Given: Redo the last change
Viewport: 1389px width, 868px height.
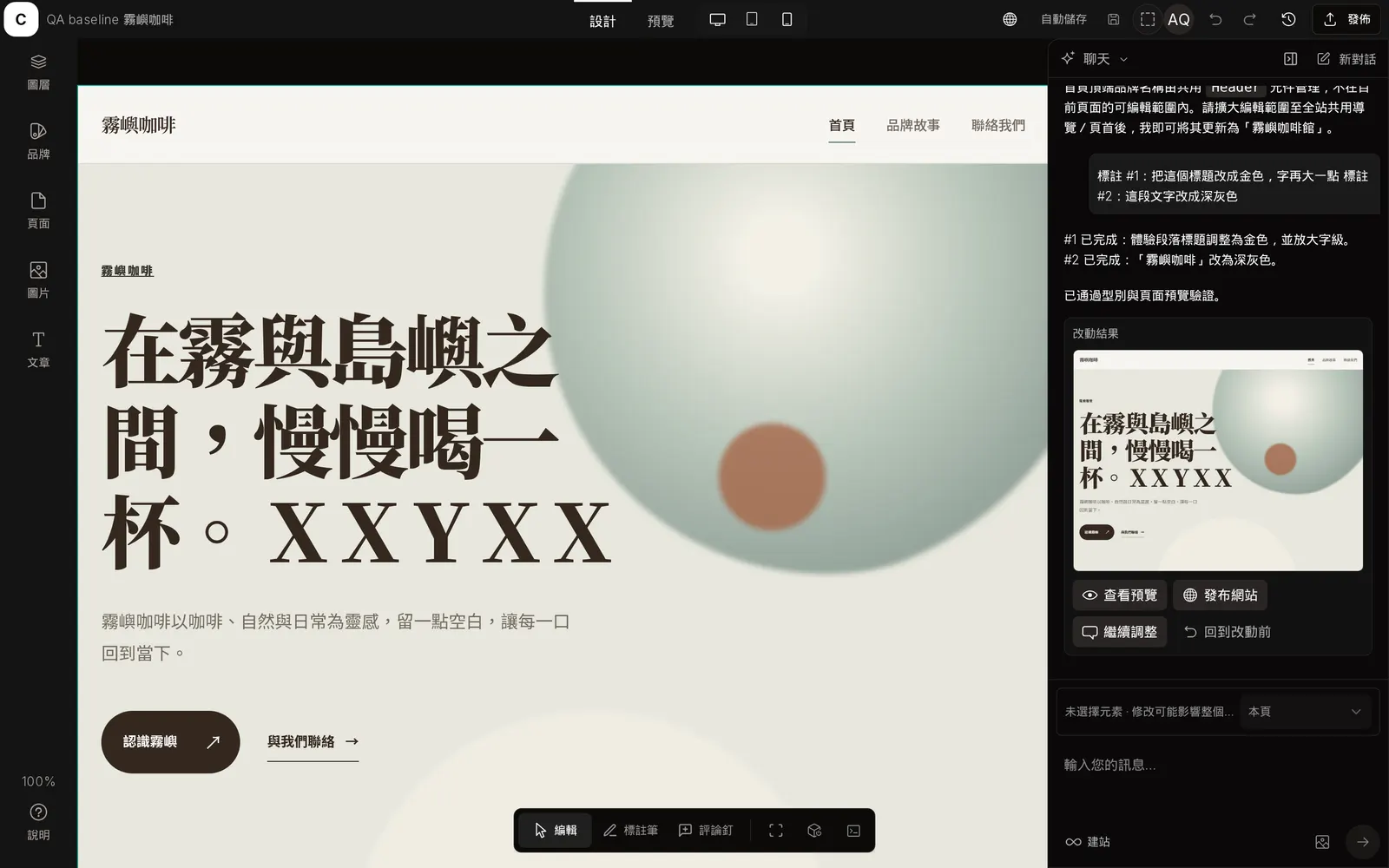Looking at the screenshot, I should [x=1249, y=19].
